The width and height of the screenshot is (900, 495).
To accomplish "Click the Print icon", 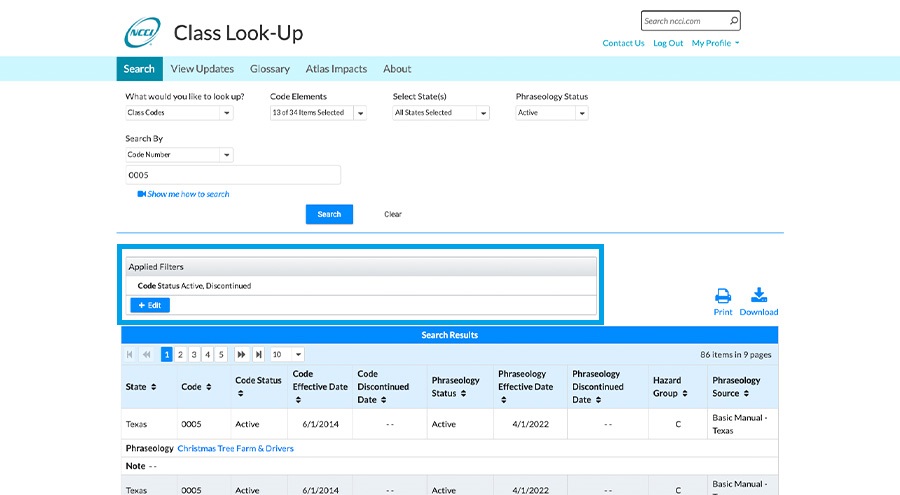I will (x=723, y=296).
